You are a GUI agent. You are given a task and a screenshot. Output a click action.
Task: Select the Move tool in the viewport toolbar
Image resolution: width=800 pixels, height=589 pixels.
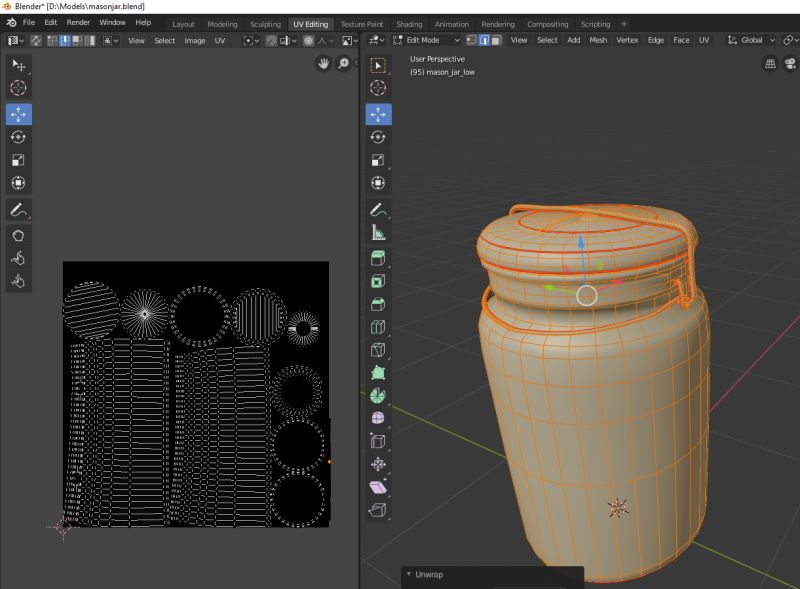point(377,113)
